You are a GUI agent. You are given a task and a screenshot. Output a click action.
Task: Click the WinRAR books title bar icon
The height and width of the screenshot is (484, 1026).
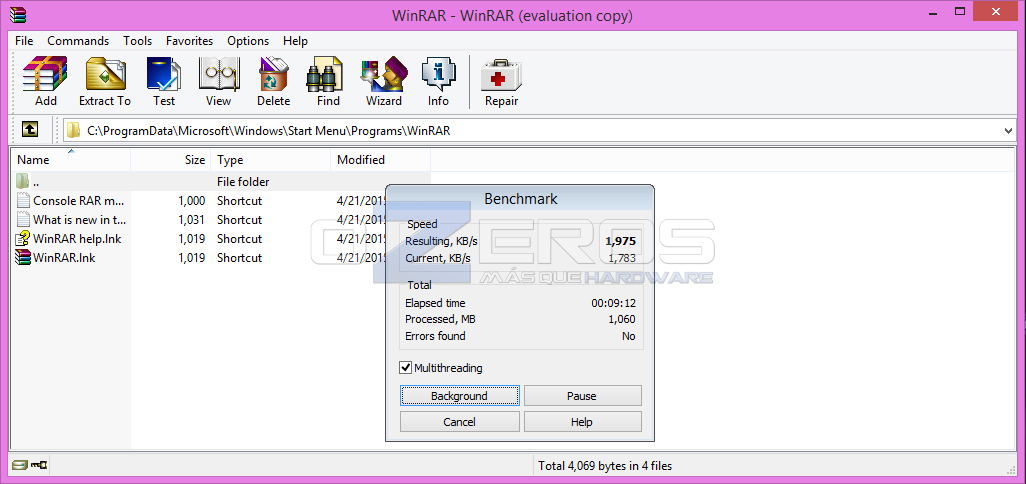pyautogui.click(x=18, y=13)
